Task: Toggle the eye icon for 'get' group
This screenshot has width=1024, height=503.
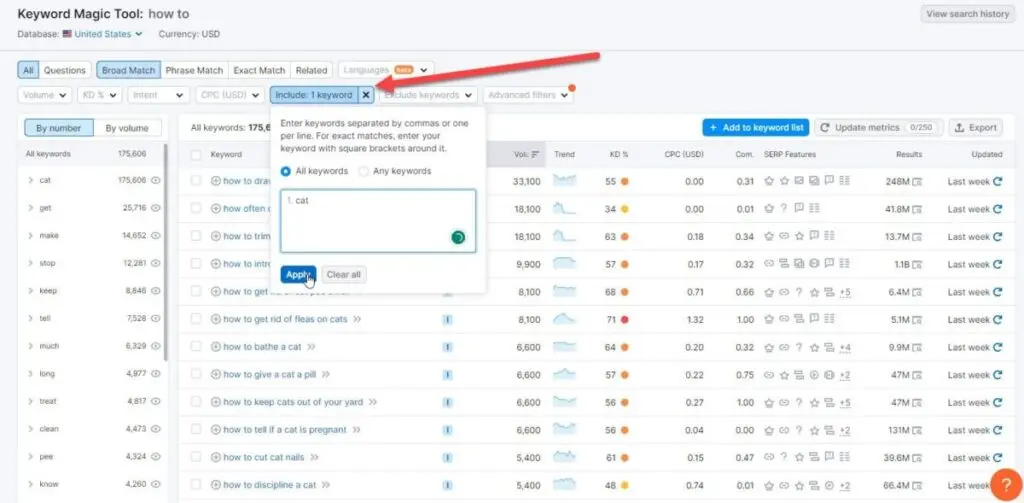Action: tap(155, 208)
